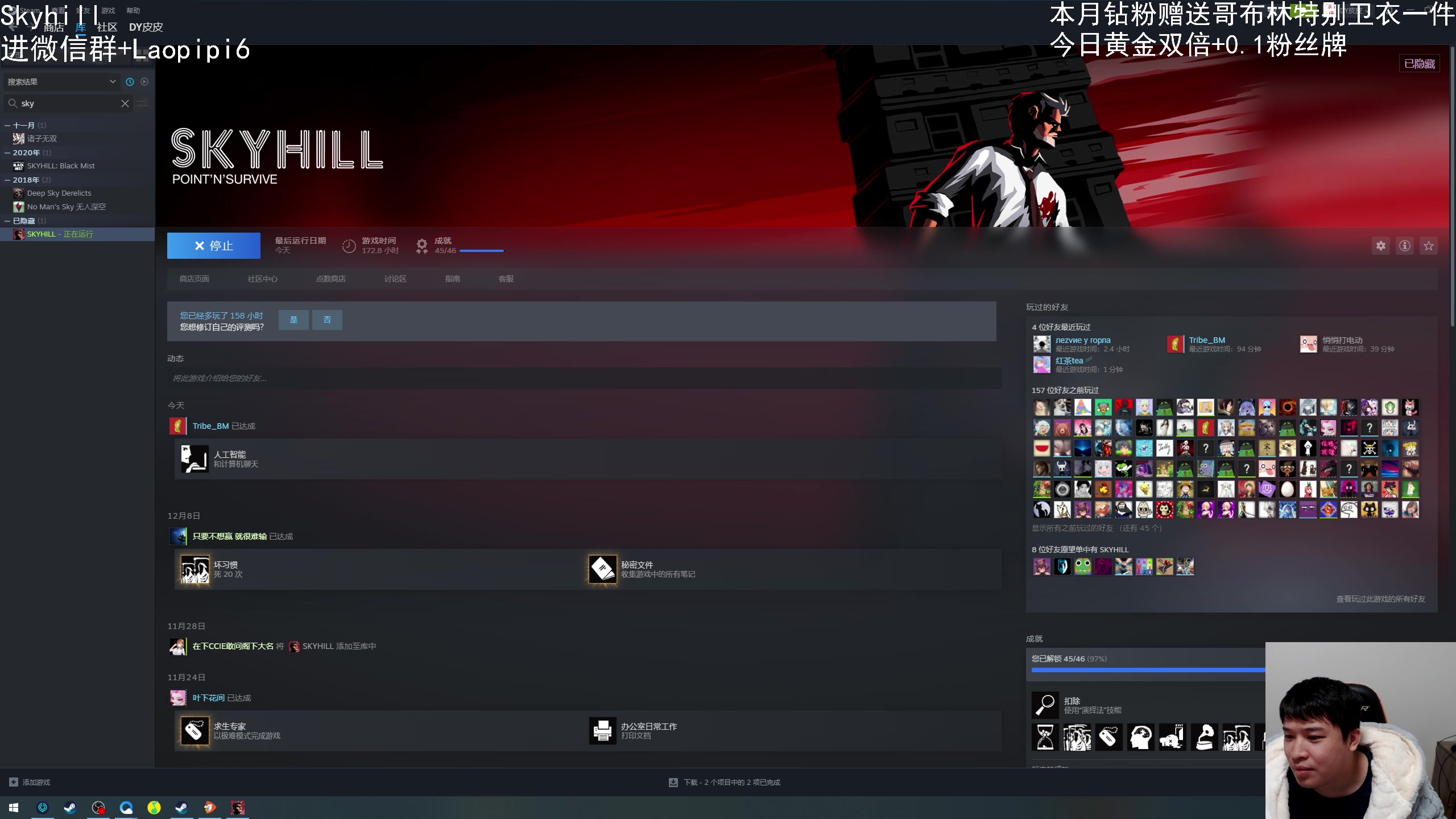1456x819 pixels.
Task: Click the 坏习惯 achievement icon in activity feed
Action: coord(194,569)
